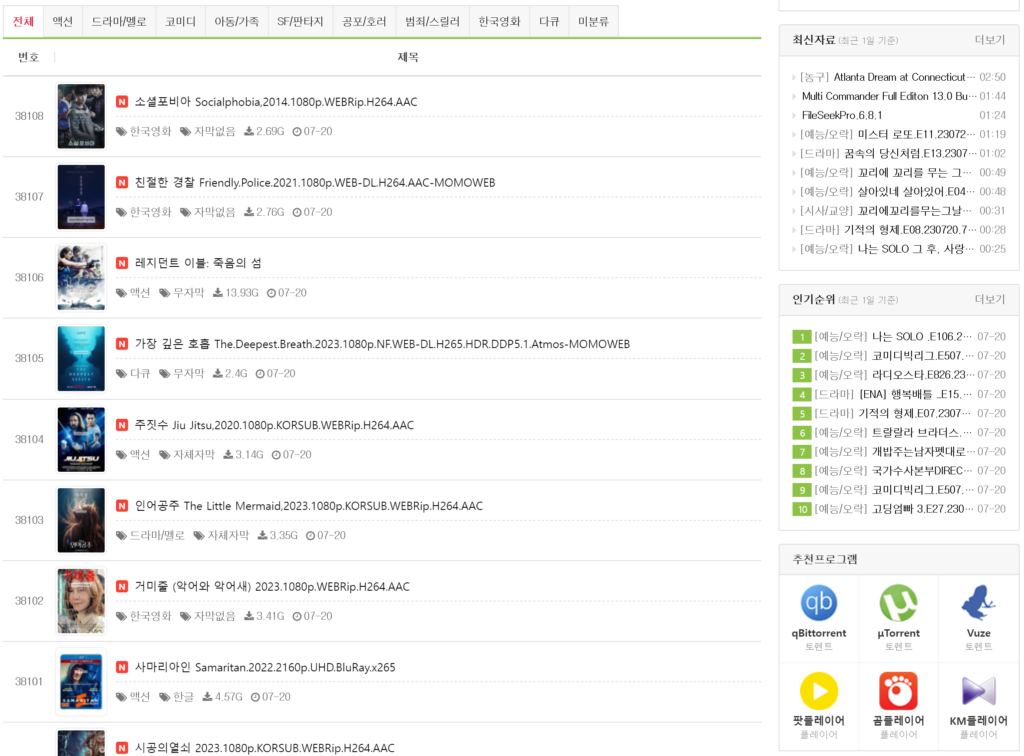Open the 아동/가족 tab
The height and width of the screenshot is (756, 1024).
click(x=236, y=22)
